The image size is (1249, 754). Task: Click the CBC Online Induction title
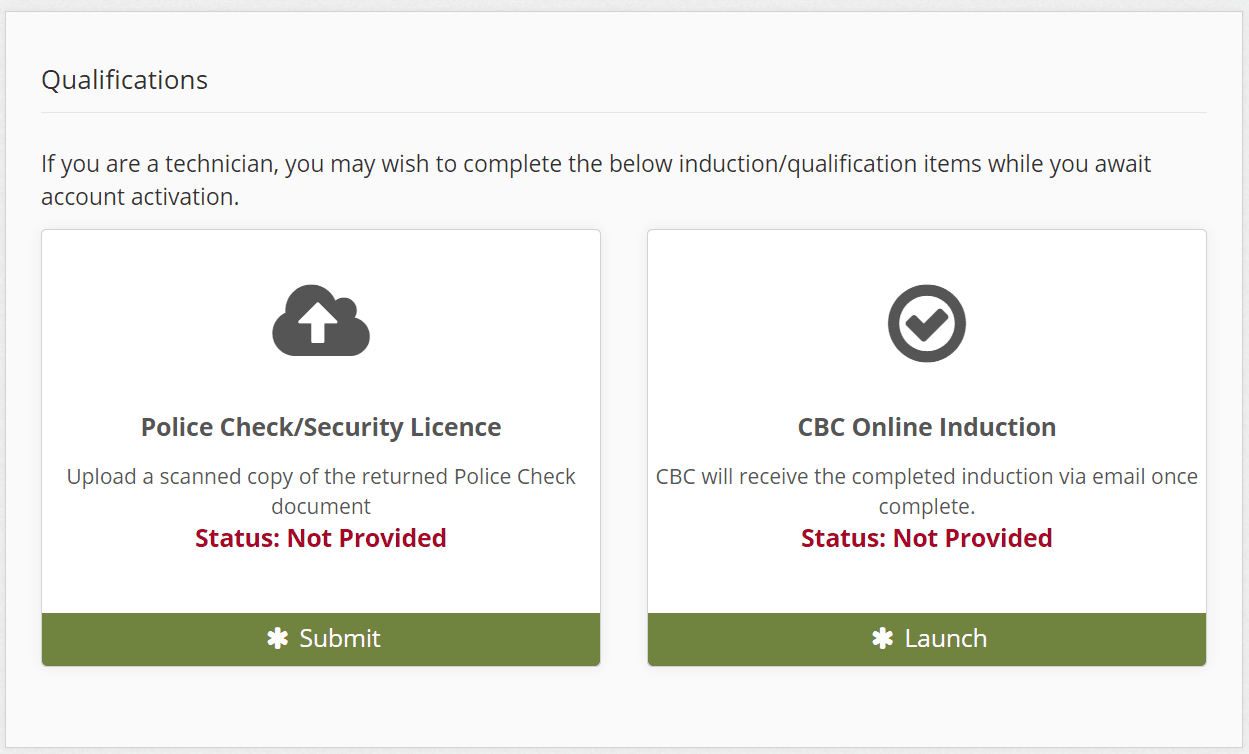tap(926, 426)
